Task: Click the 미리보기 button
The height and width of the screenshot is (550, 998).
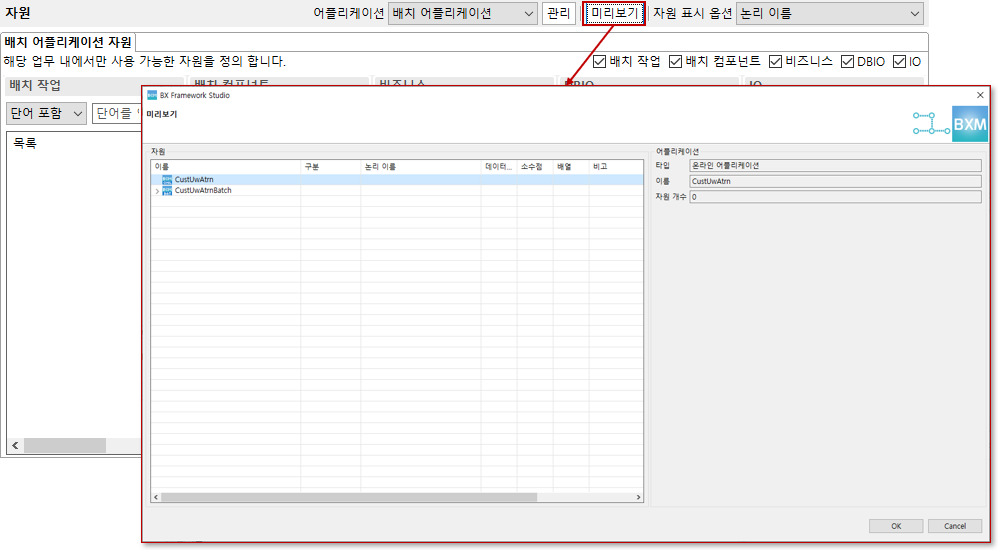Action: [613, 14]
